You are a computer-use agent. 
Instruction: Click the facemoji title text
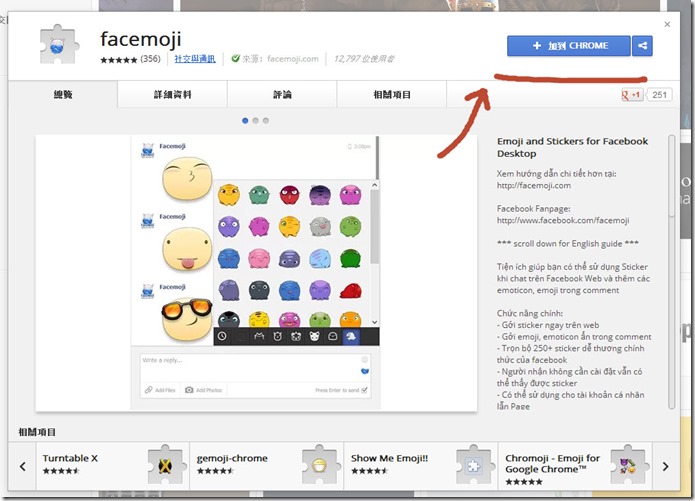[141, 39]
